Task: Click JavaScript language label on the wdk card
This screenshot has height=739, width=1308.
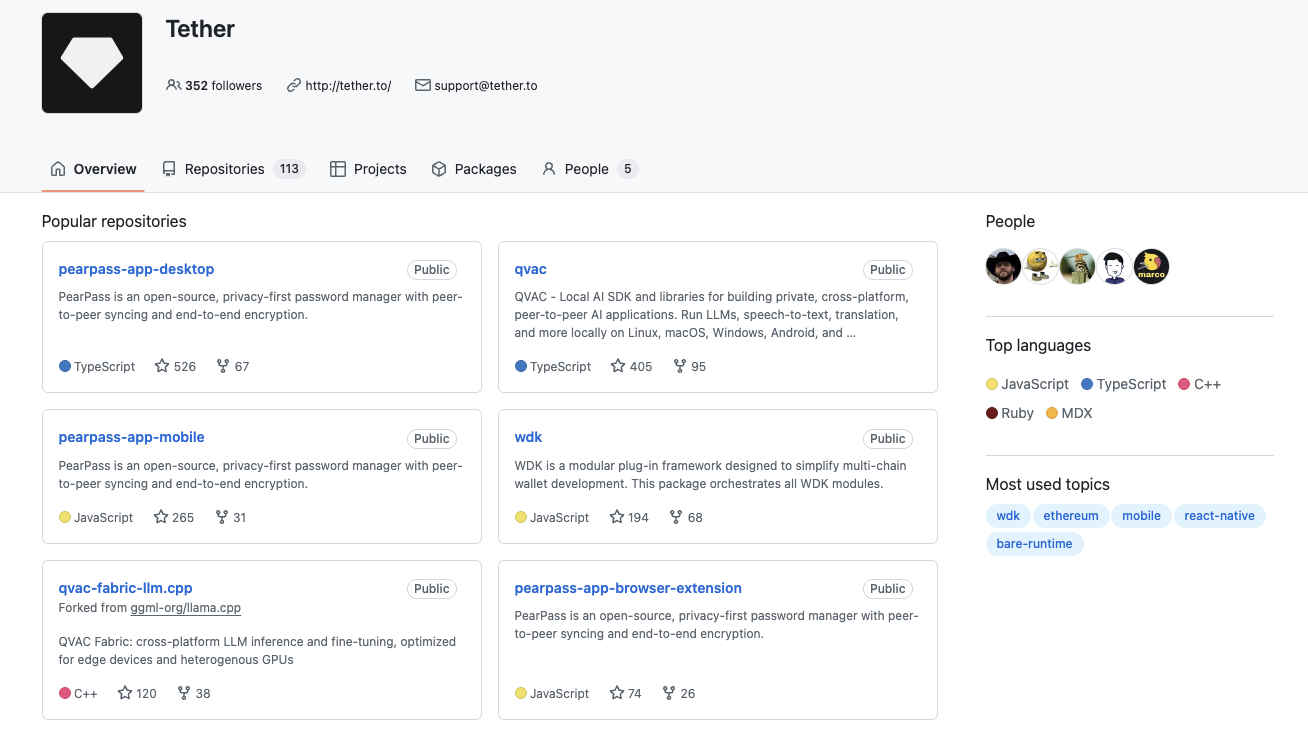Action: pos(560,518)
